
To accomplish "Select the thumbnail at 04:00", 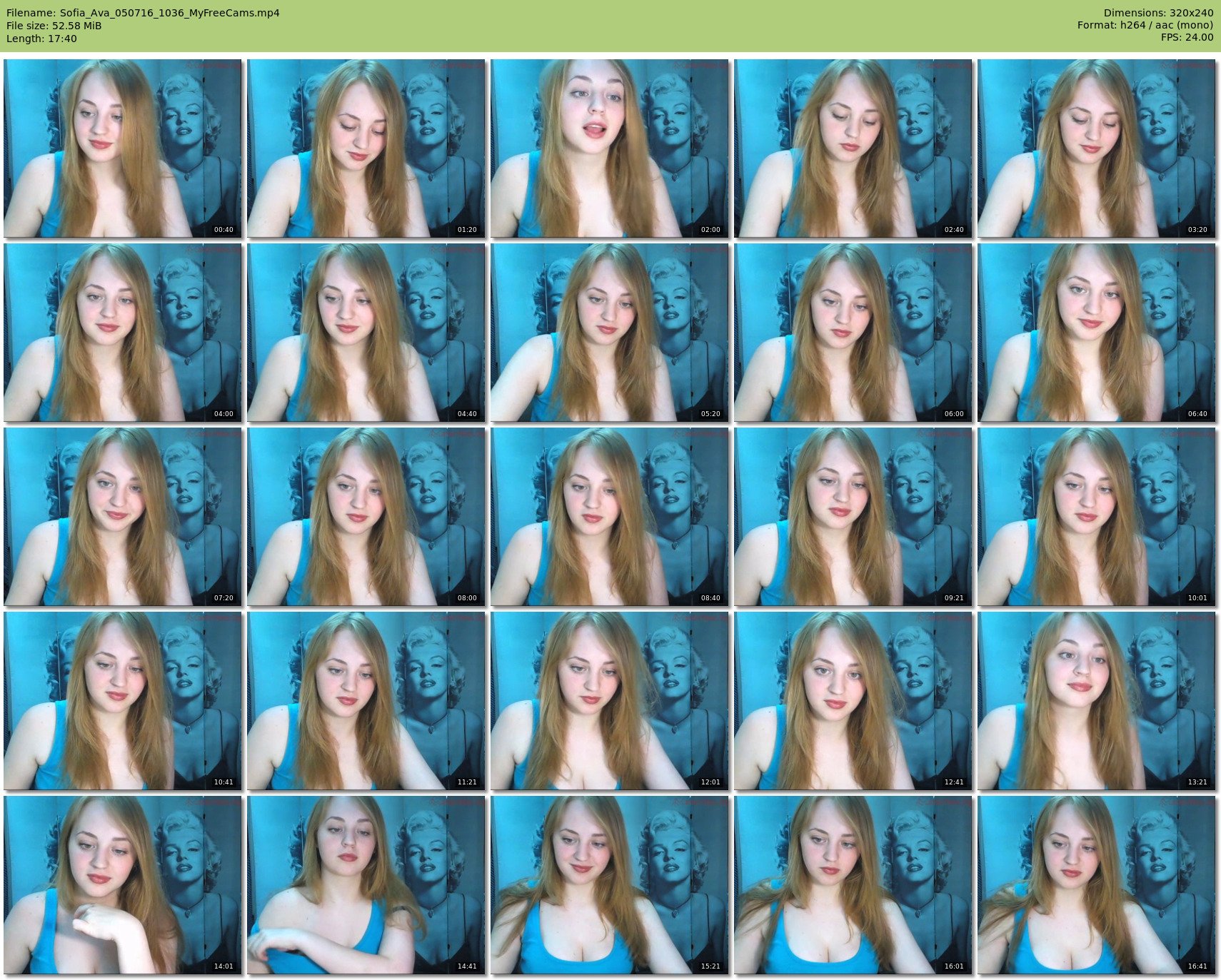I will [122, 332].
